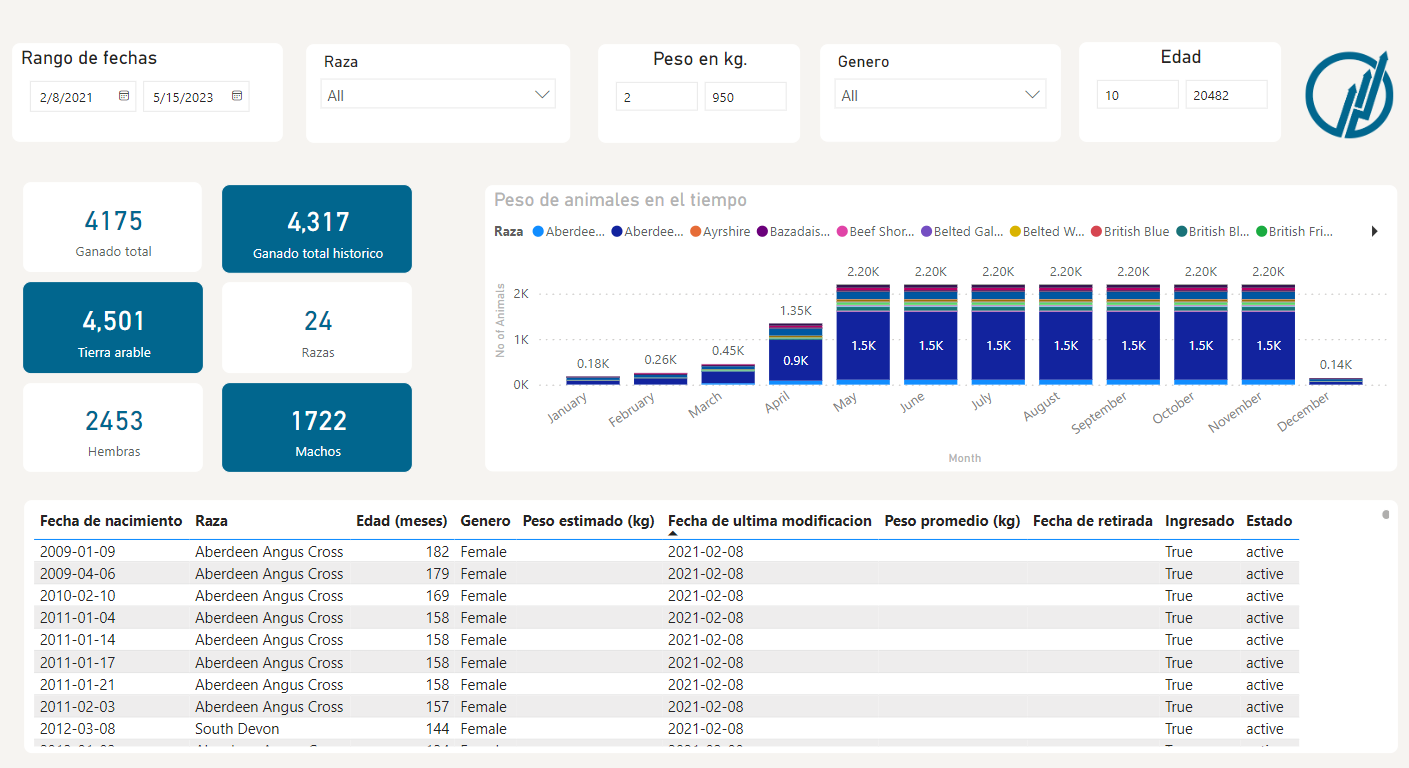This screenshot has height=768, width=1409.
Task: Sort by Fecha de ultima modificacion header
Action: [770, 520]
